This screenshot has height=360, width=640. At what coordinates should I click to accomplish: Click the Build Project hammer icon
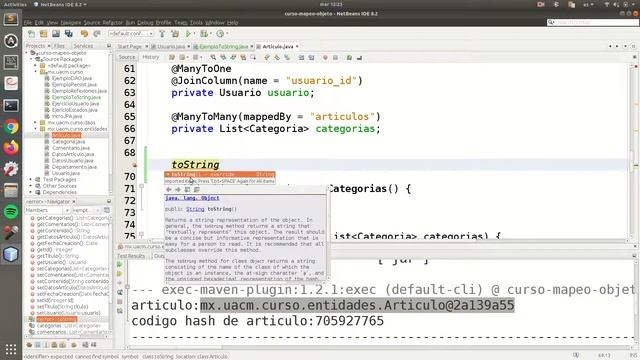pyautogui.click(x=162, y=34)
